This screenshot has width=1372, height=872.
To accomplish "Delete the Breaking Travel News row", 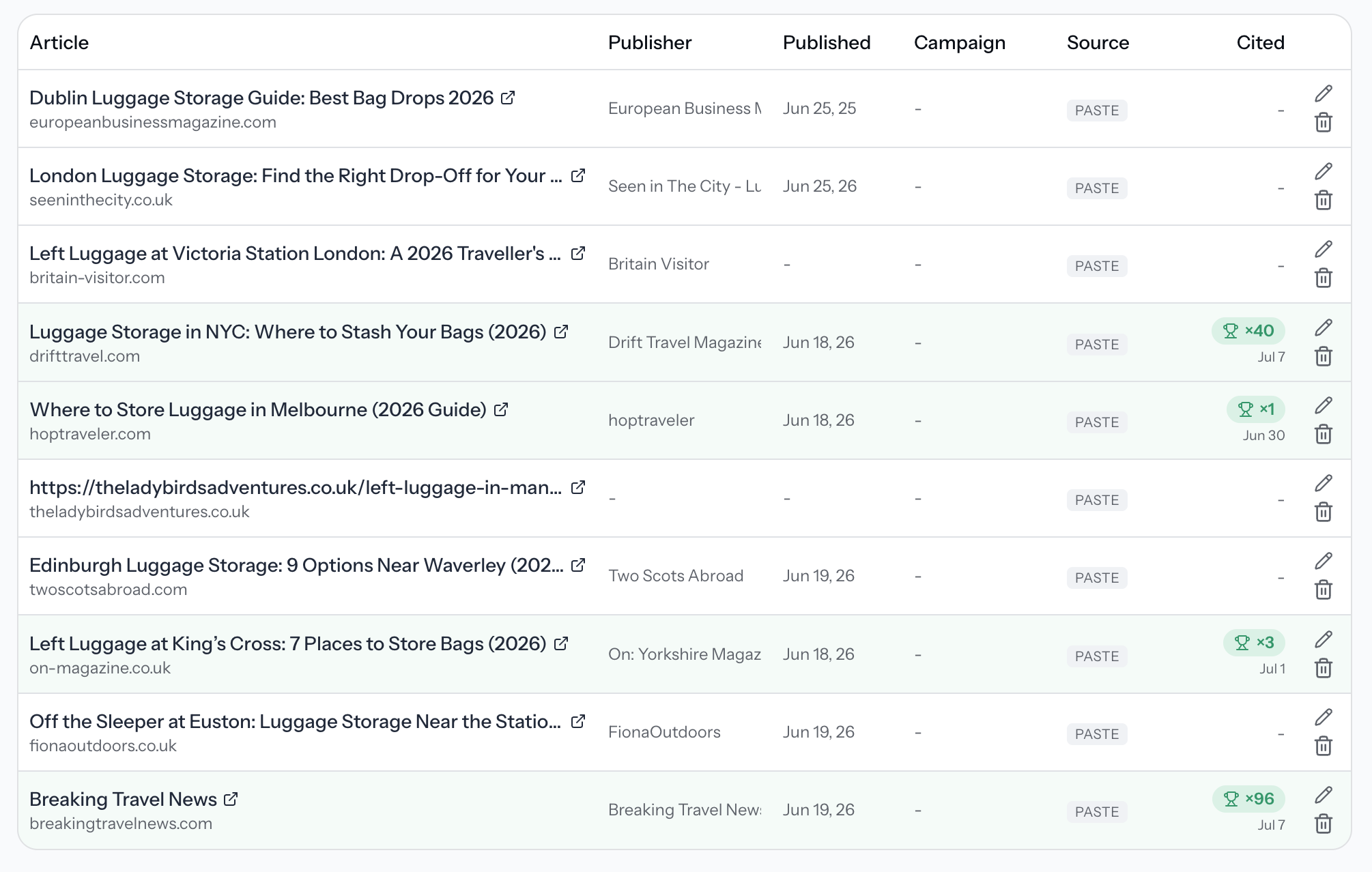I will 1324,824.
